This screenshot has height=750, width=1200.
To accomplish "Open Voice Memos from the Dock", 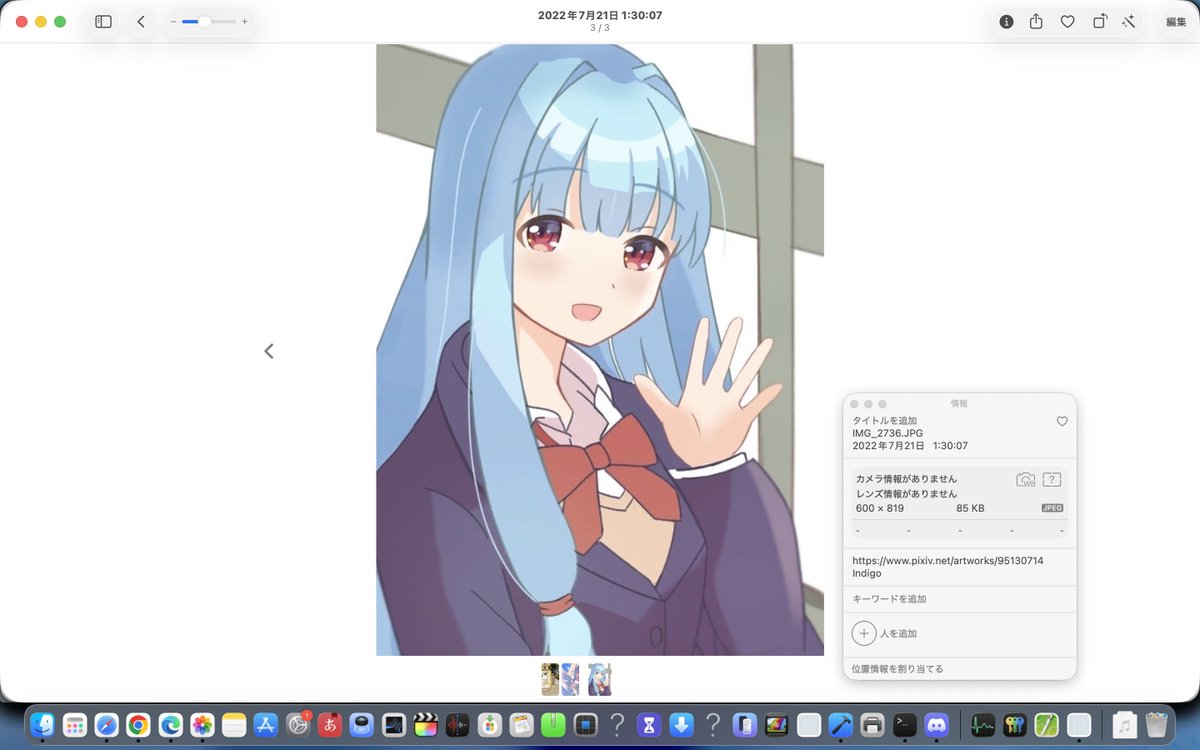I will click(x=458, y=724).
